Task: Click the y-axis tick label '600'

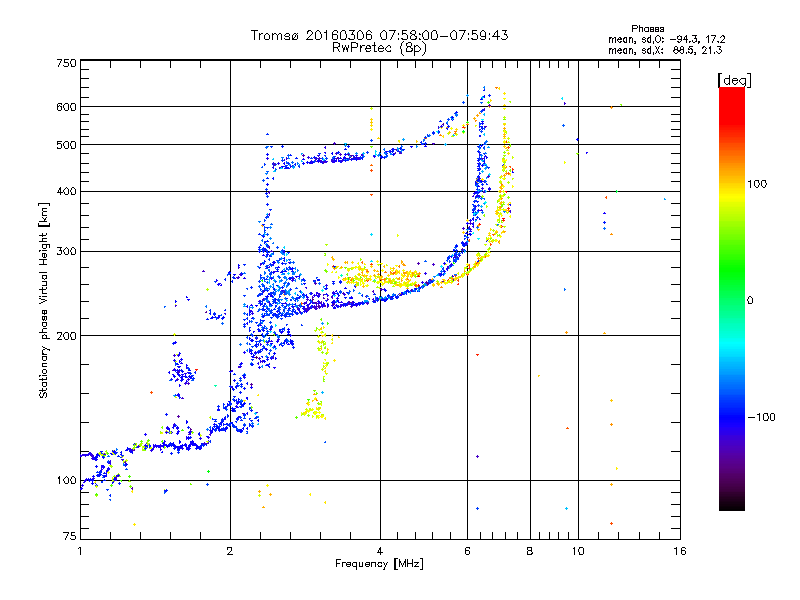Action: (x=66, y=107)
